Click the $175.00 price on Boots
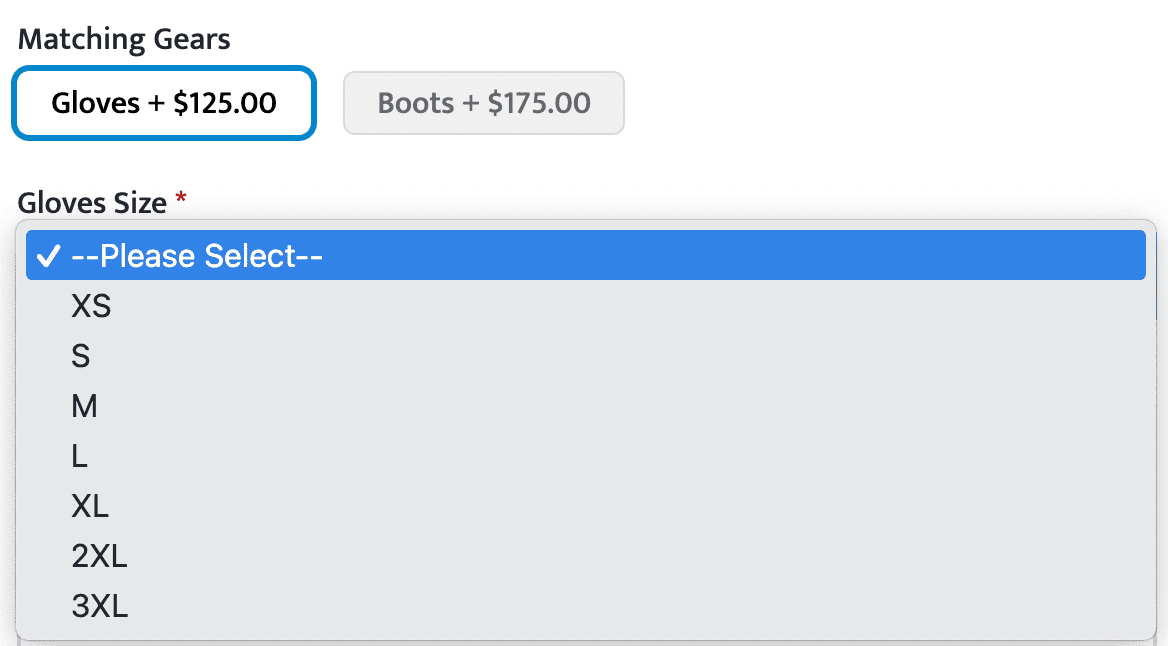1168x646 pixels. pos(539,102)
